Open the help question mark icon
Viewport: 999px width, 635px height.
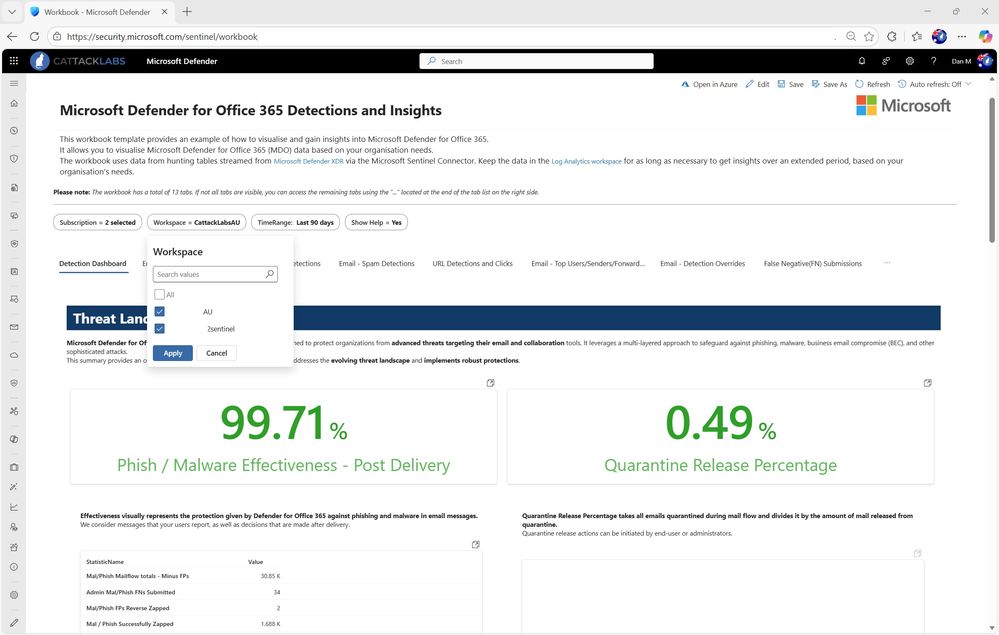[933, 61]
